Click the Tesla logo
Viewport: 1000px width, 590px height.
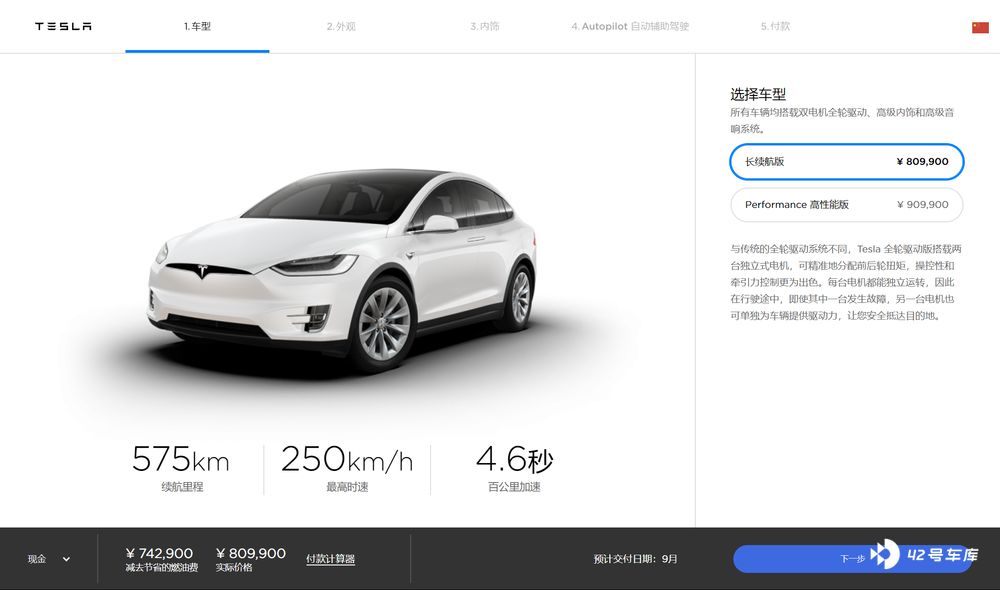[63, 26]
